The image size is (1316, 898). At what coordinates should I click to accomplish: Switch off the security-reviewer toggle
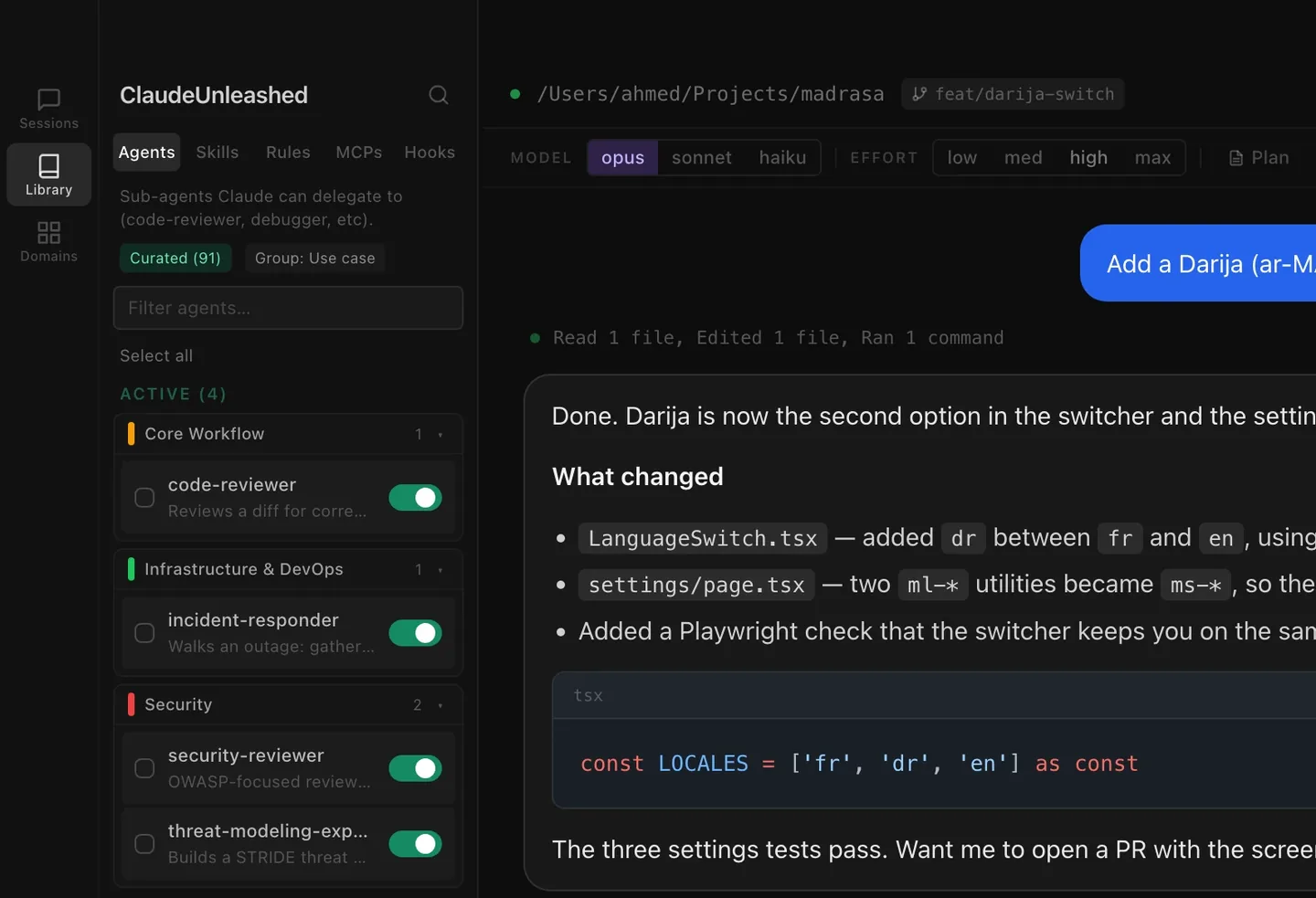click(415, 768)
